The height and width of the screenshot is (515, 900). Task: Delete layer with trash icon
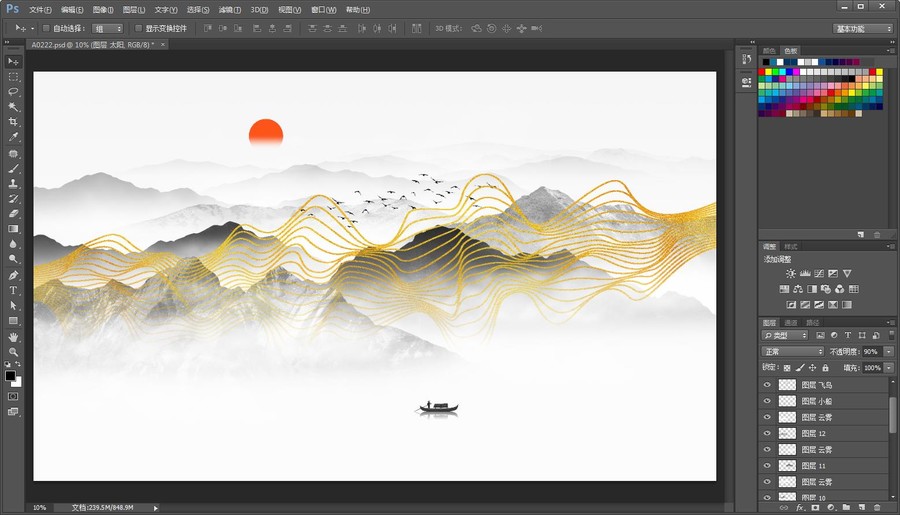[877, 508]
